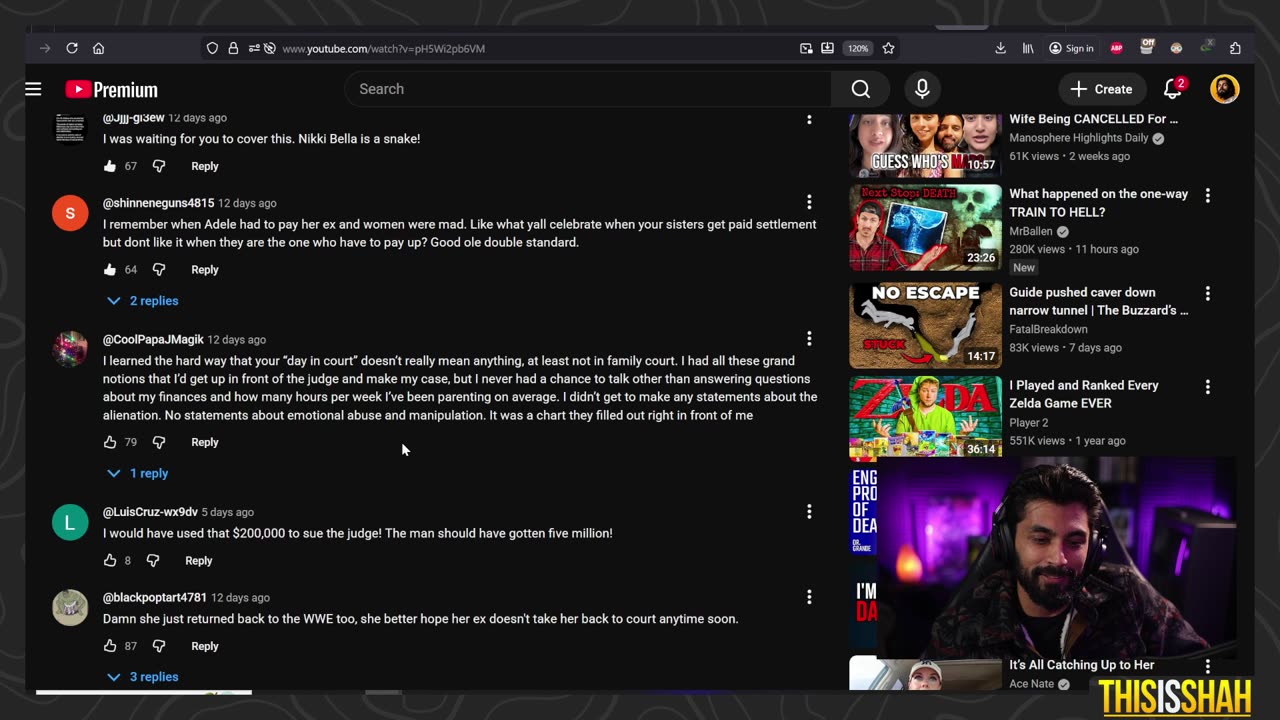The image size is (1280, 720).
Task: Open options menu for shinneneguns4815 comment
Action: point(809,202)
